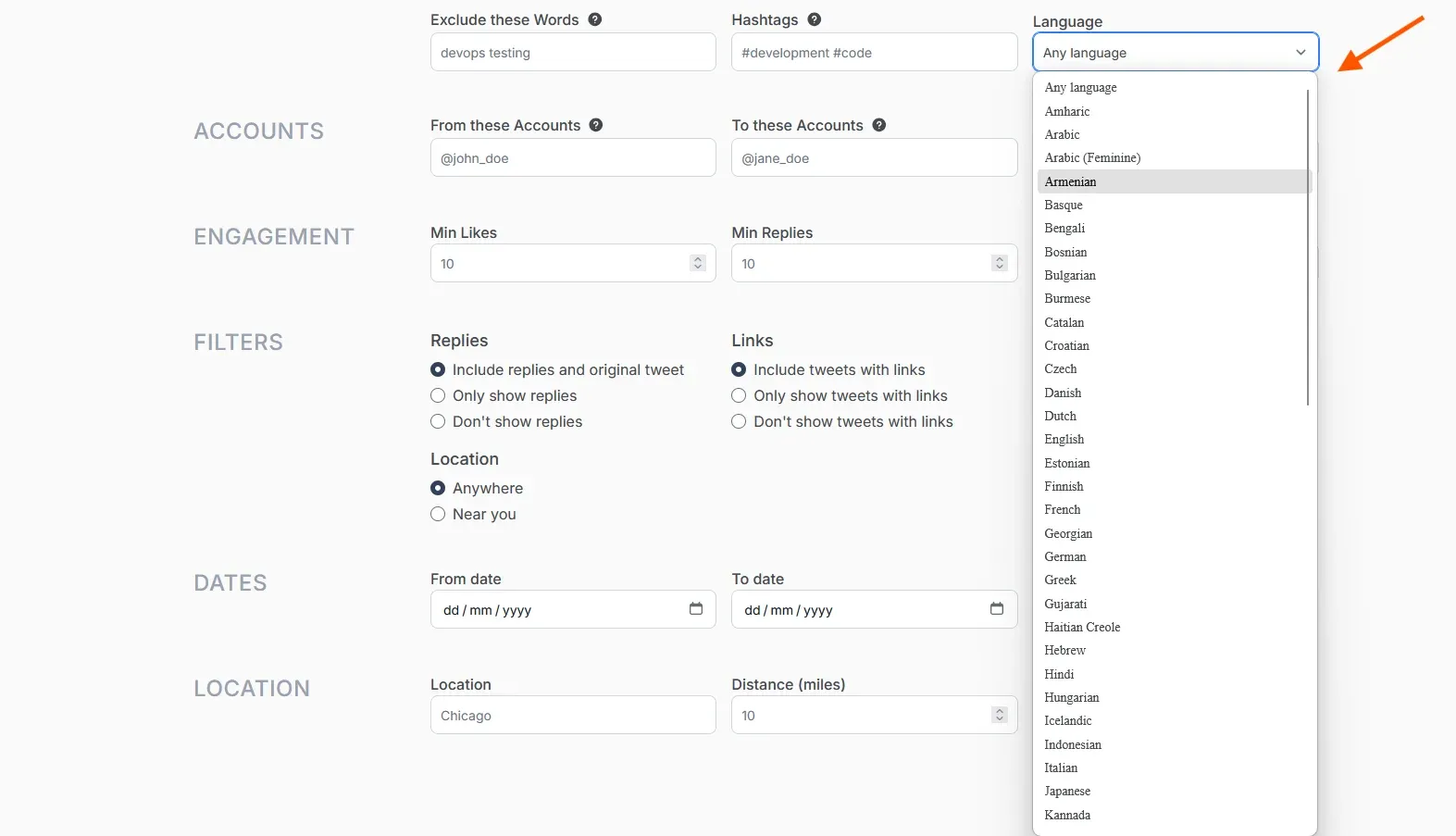Click Min Likes number field
The image size is (1456, 836).
[x=573, y=263]
